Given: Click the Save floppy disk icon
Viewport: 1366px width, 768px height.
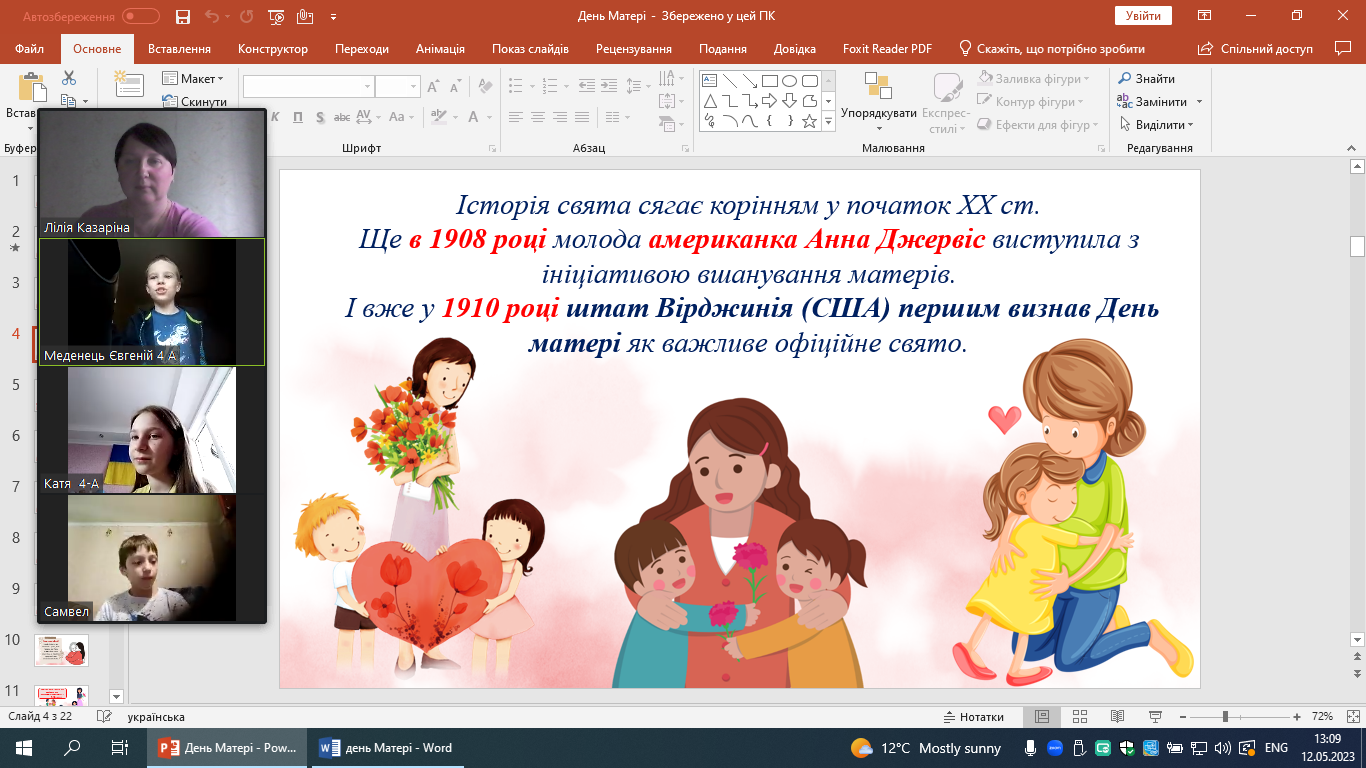Looking at the screenshot, I should tap(182, 16).
